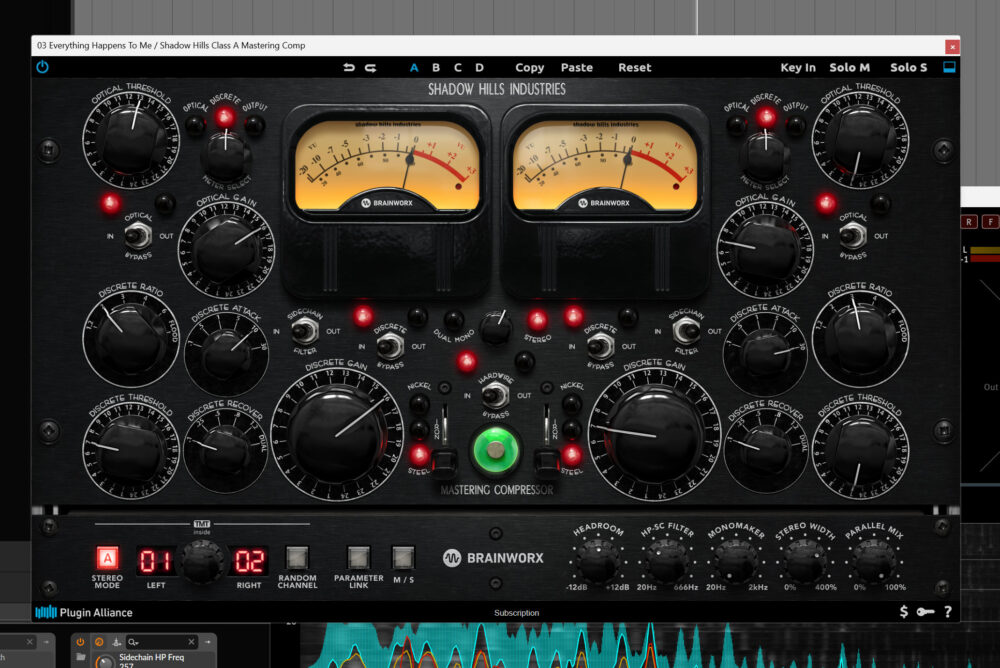Toggle the Stereo Mode A button
Viewport: 1000px width, 668px height.
pos(107,559)
